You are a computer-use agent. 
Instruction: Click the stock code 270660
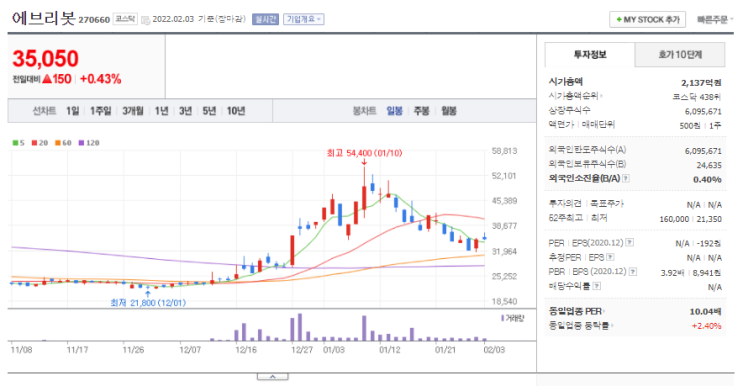[94, 20]
